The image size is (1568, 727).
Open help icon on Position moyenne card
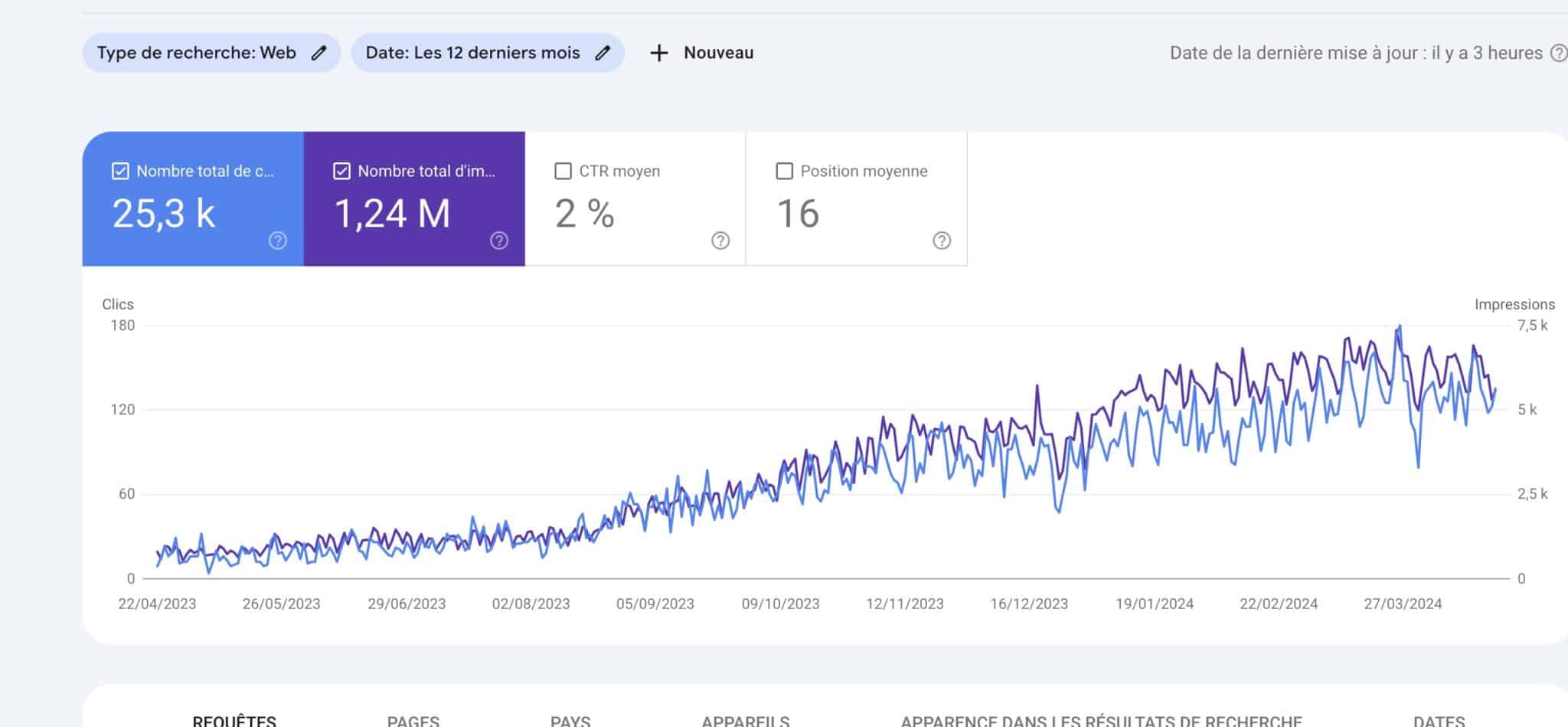[x=941, y=241]
